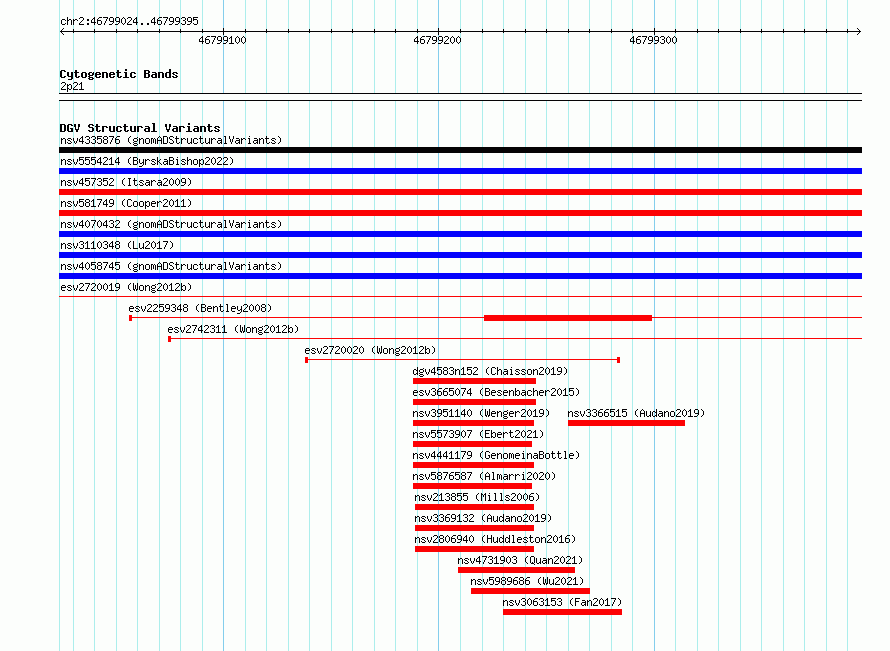Open variant nsv4335876 (gnomADStructuralVariants)
The image size is (890, 651).
(171, 140)
